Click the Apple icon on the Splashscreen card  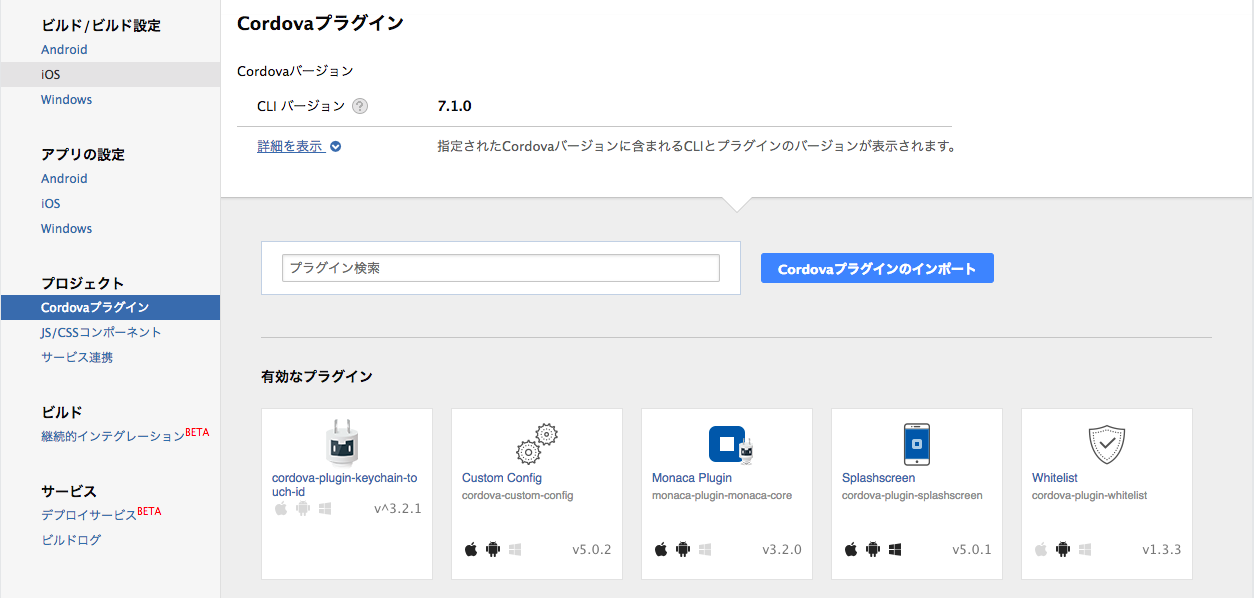851,549
